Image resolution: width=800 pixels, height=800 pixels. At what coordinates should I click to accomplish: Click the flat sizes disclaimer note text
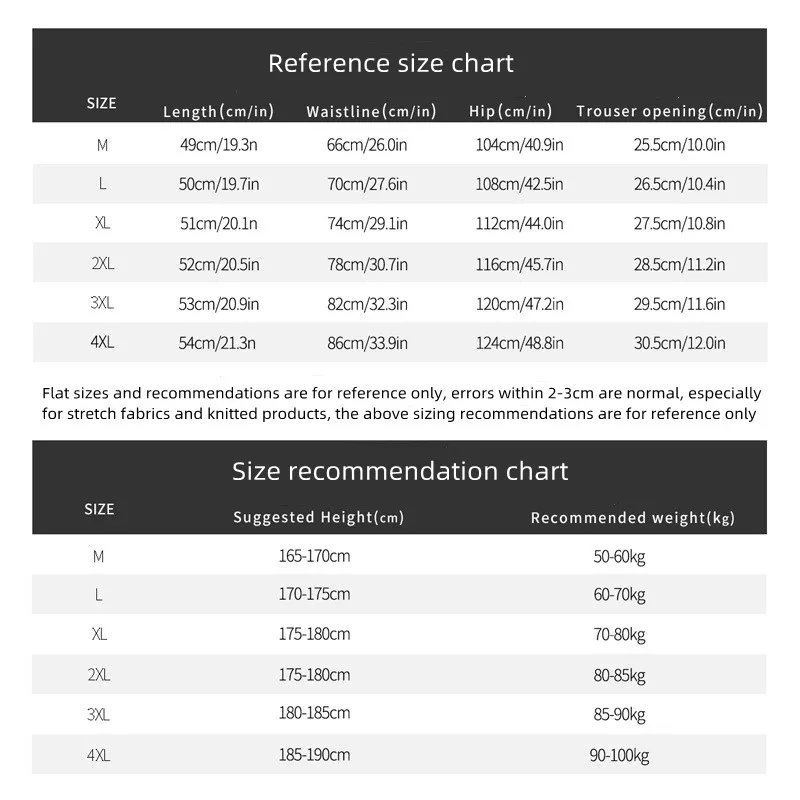(400, 404)
